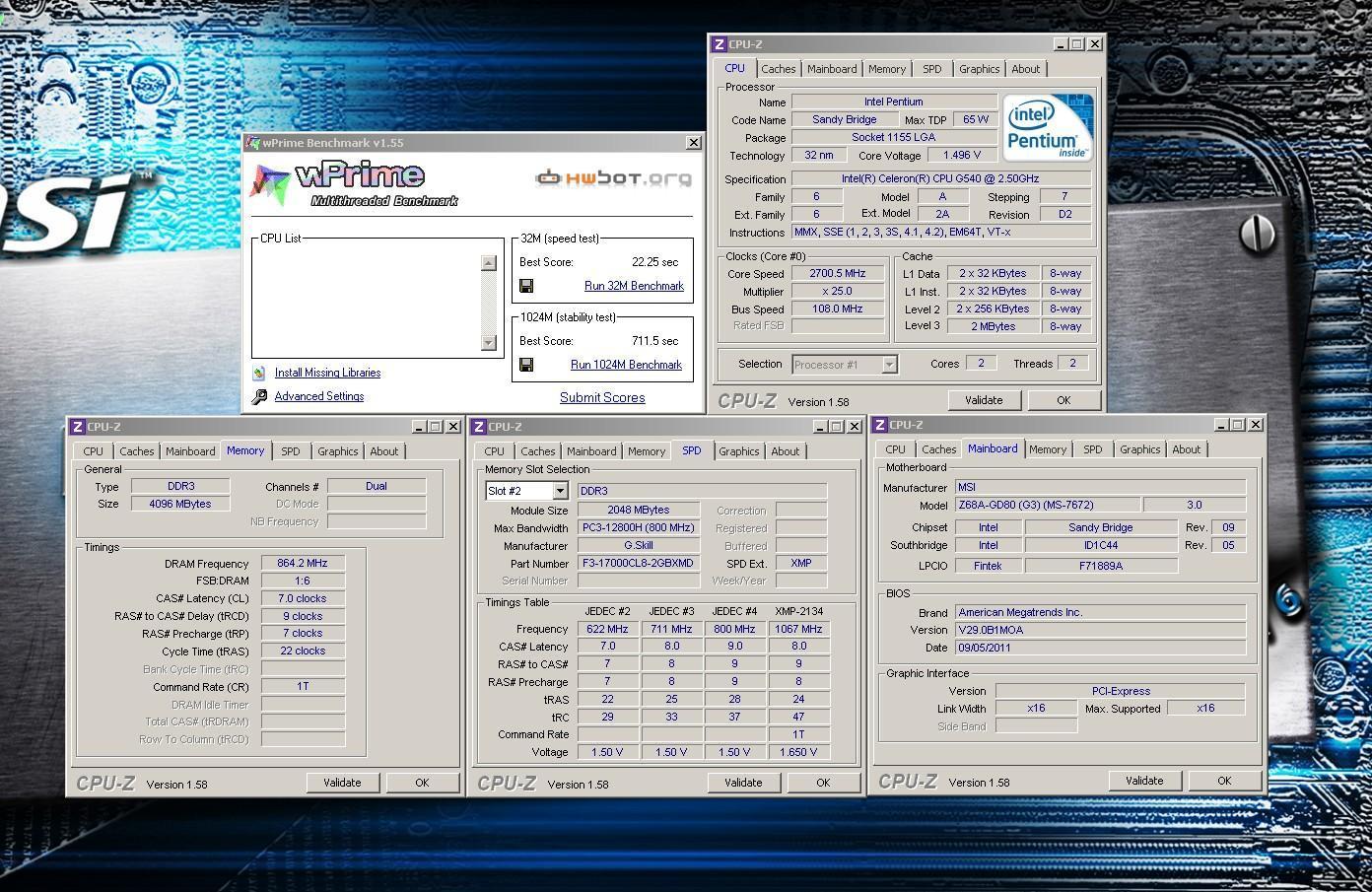Click OK in Memory window
Viewport: 1372px width, 892px height.
(x=422, y=783)
